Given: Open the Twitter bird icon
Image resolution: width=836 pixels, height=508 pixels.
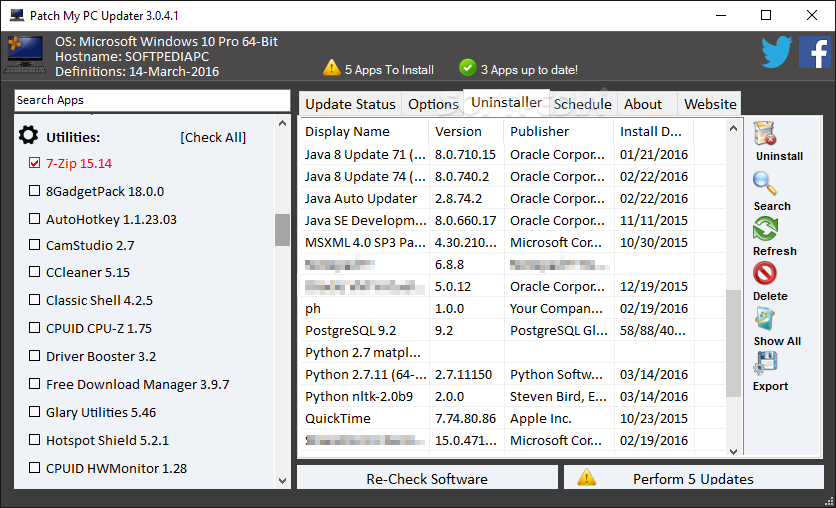Looking at the screenshot, I should [776, 52].
